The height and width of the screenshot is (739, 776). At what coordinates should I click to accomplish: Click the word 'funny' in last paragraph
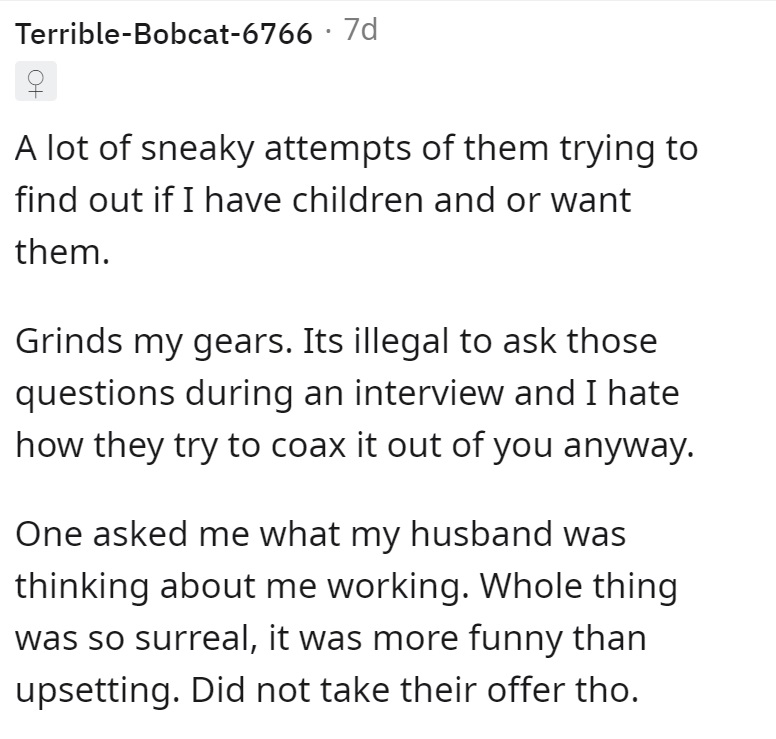click(515, 639)
